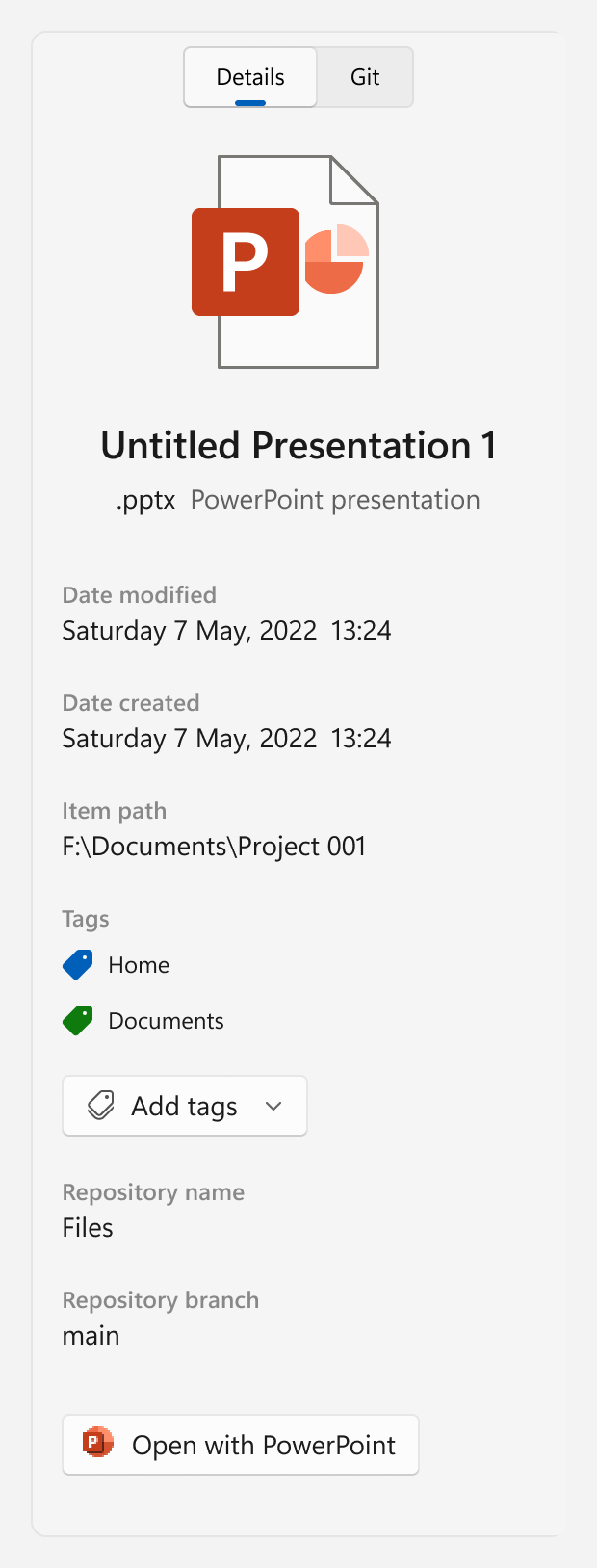Expand the Add tags dropdown chevron

click(273, 1105)
